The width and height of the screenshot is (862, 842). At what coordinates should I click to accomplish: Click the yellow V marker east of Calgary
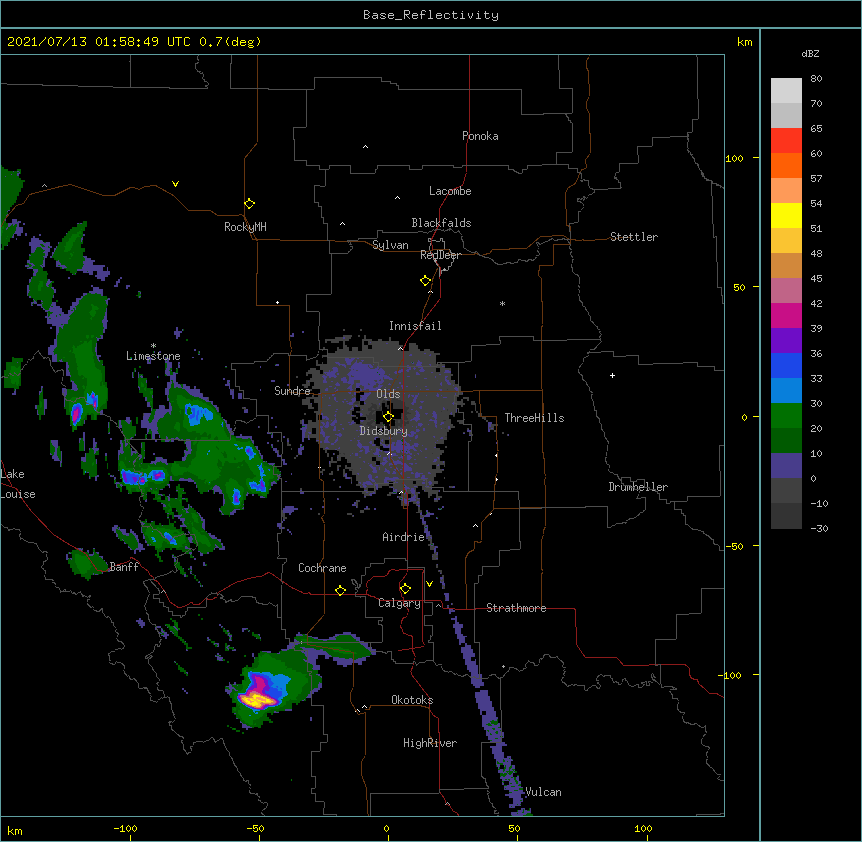(429, 584)
